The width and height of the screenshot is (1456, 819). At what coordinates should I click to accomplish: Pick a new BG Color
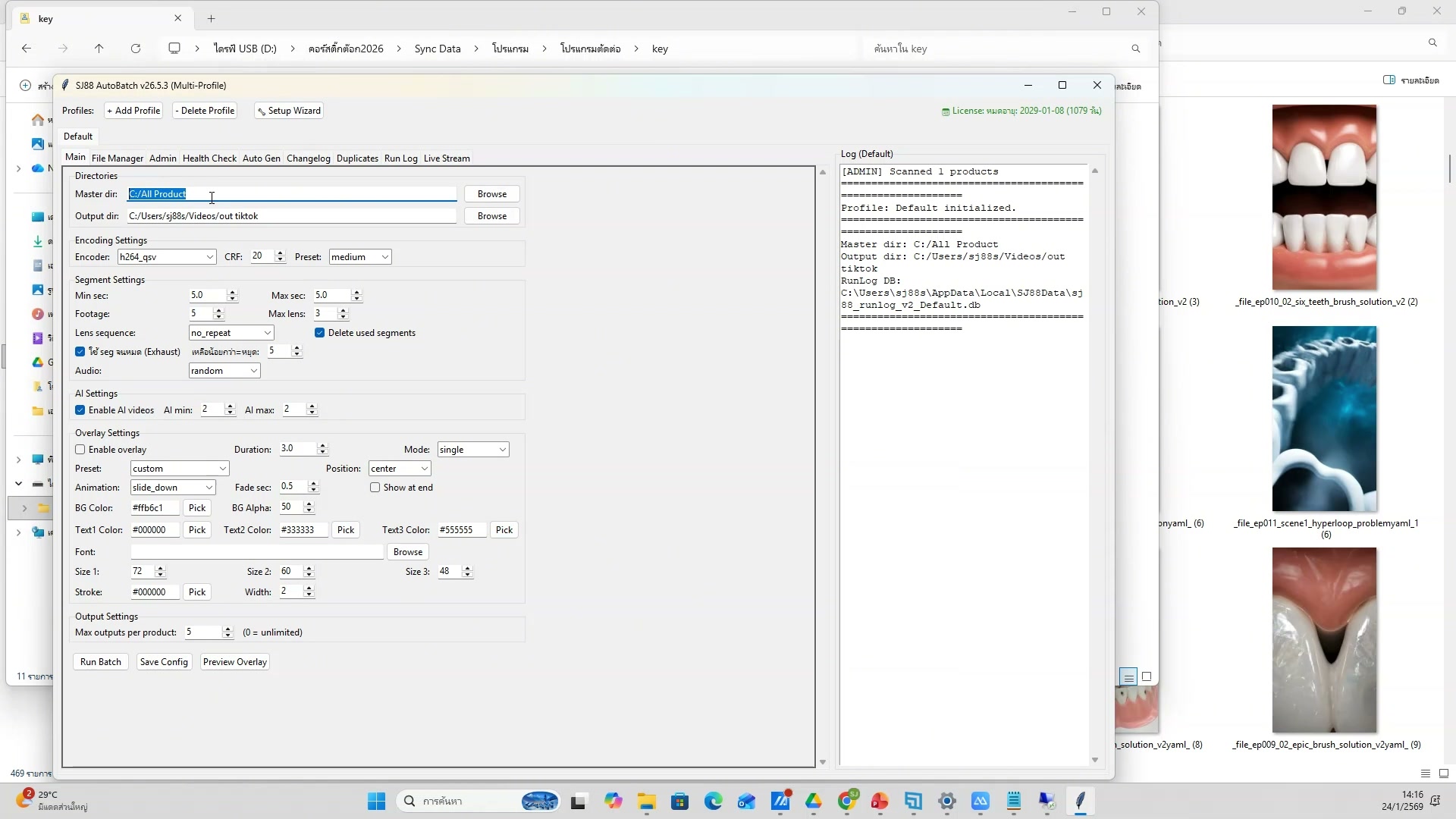coord(197,508)
